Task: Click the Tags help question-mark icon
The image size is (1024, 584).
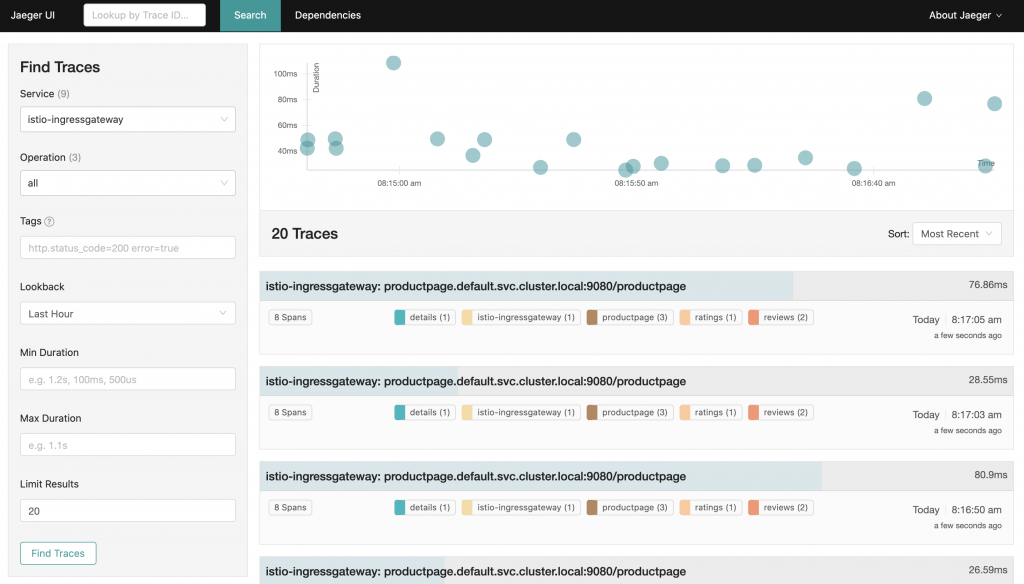Action: pyautogui.click(x=49, y=221)
